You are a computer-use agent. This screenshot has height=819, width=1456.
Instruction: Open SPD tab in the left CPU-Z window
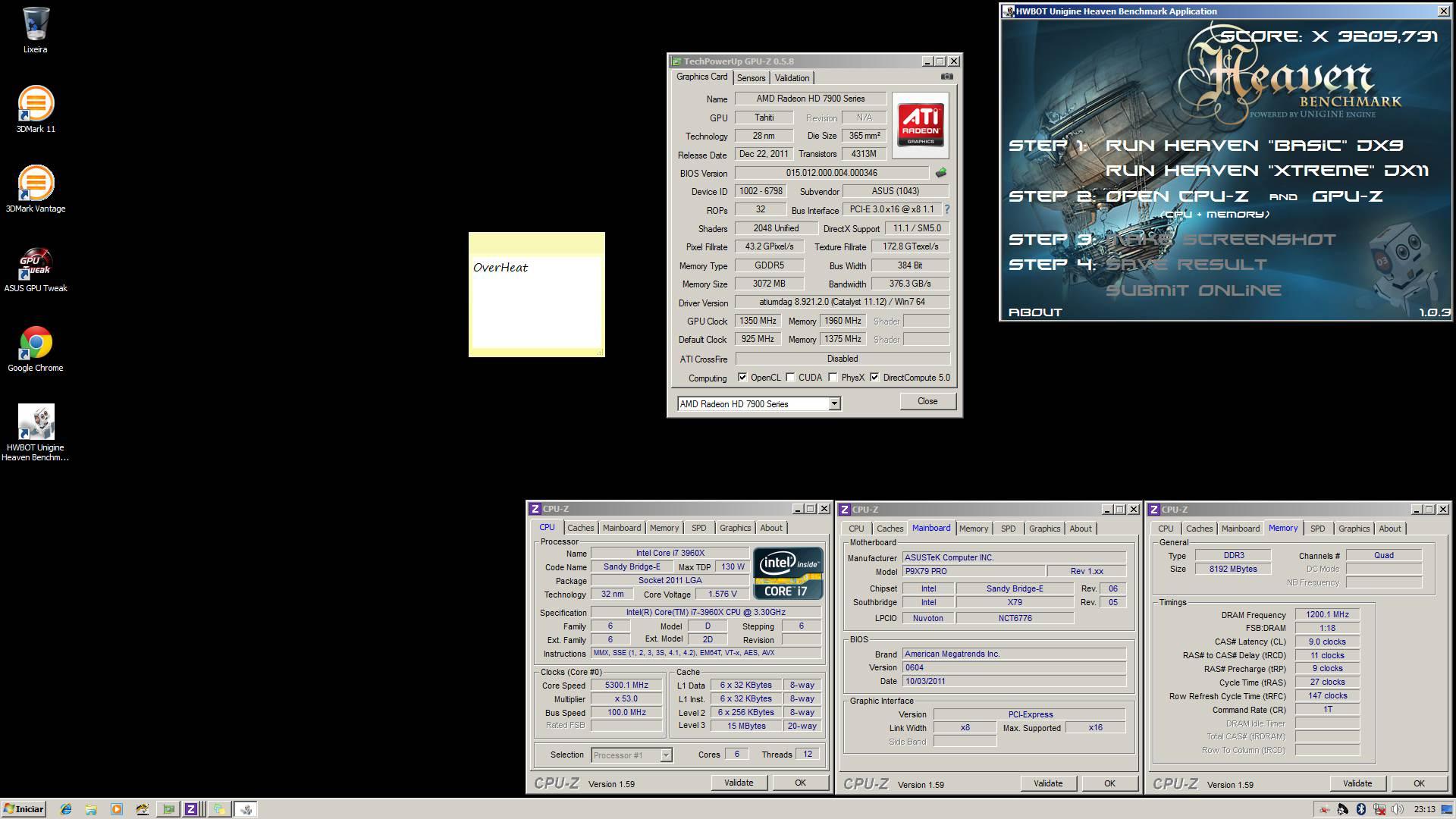(698, 528)
